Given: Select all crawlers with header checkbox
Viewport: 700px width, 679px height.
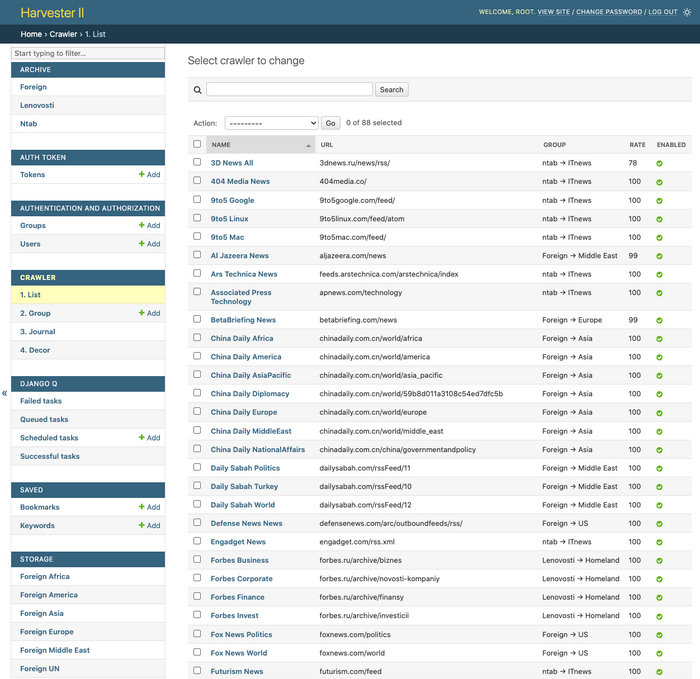Looking at the screenshot, I should 197,144.
